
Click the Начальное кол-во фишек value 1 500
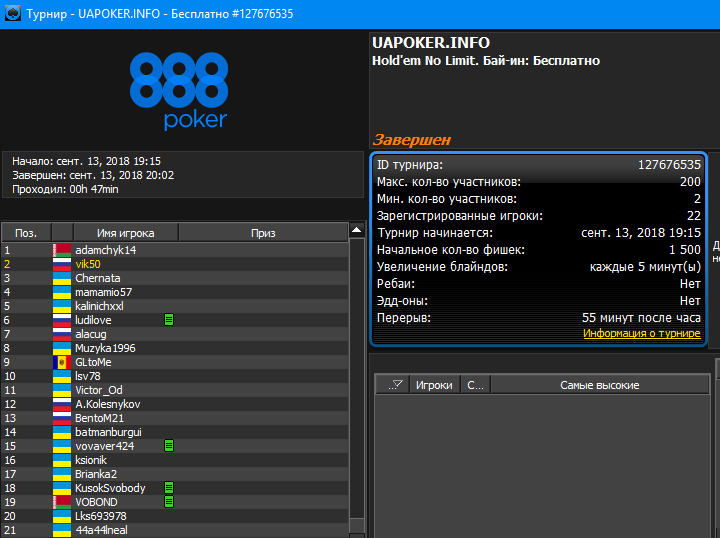click(685, 250)
